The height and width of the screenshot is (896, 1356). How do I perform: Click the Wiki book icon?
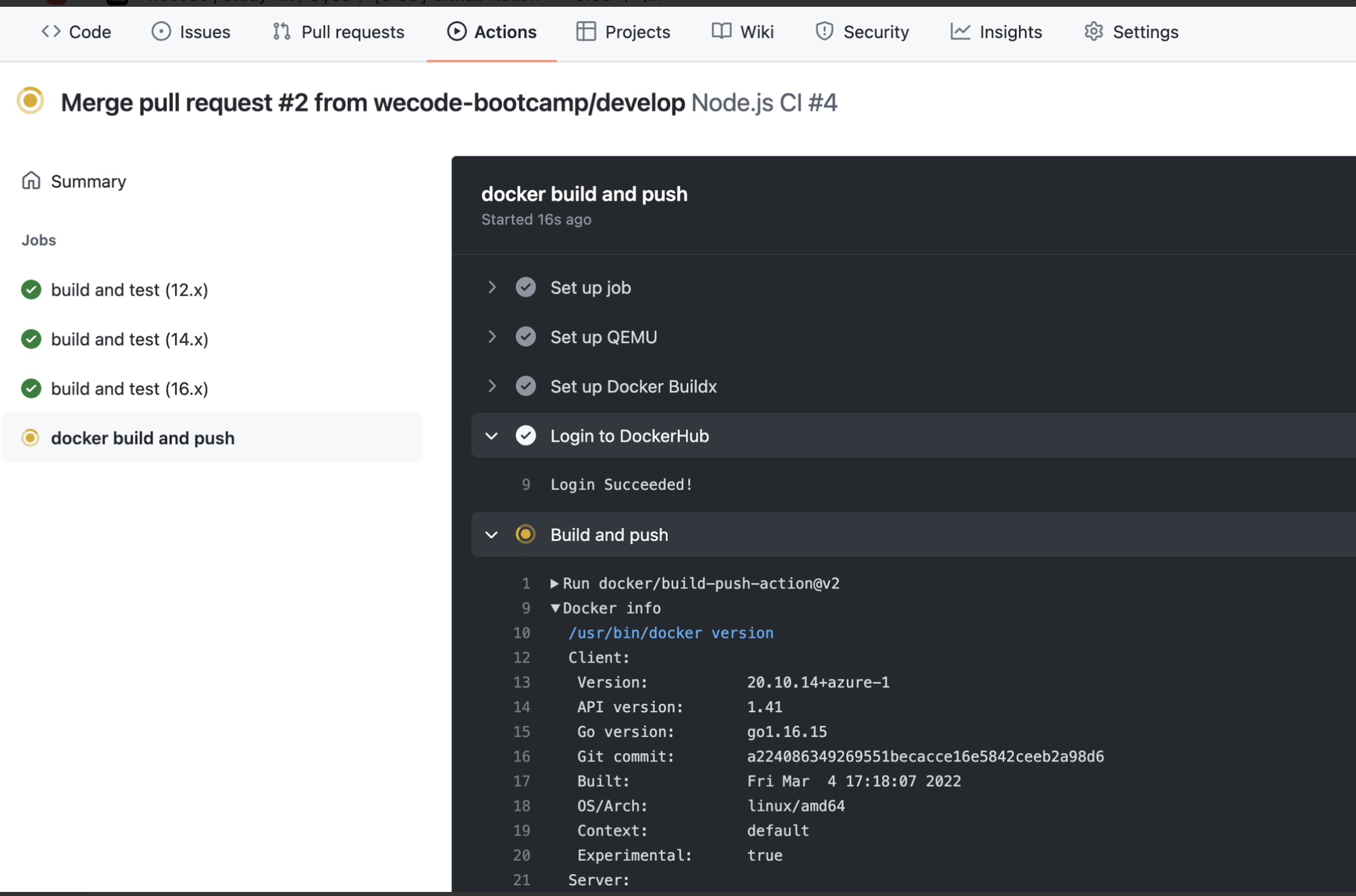[x=721, y=31]
